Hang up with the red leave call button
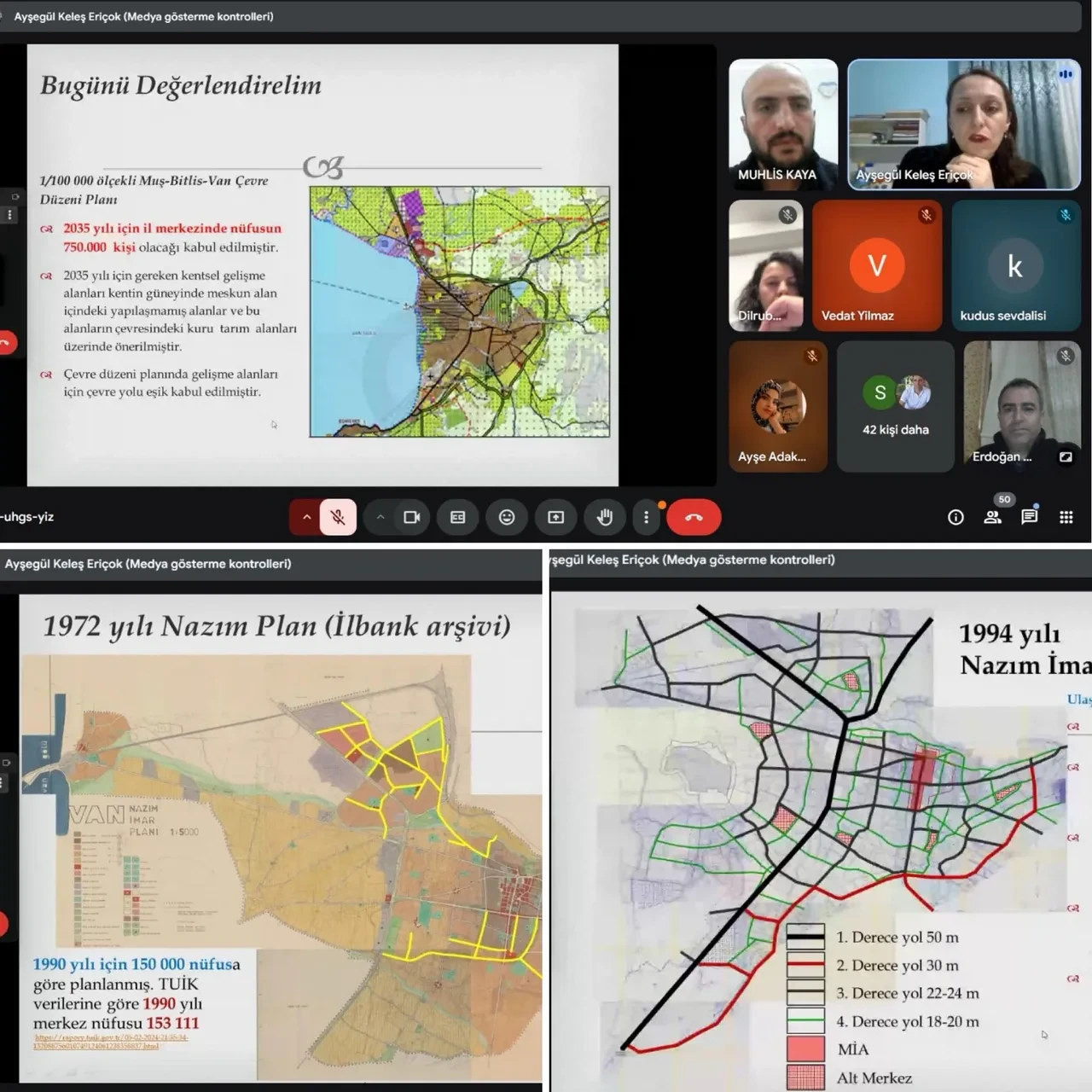 pos(694,517)
